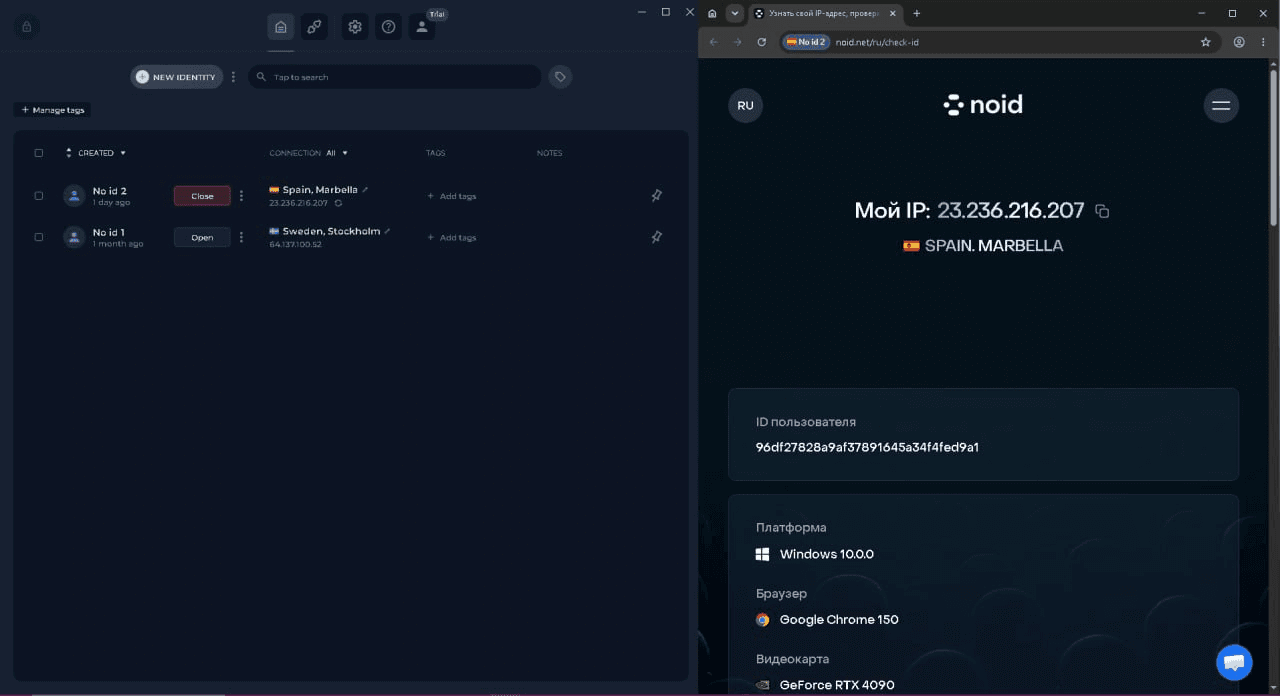Screen dimensions: 1280x696
Task: Click the 23.236.216.207 IP on noid page
Action: pos(1011,211)
